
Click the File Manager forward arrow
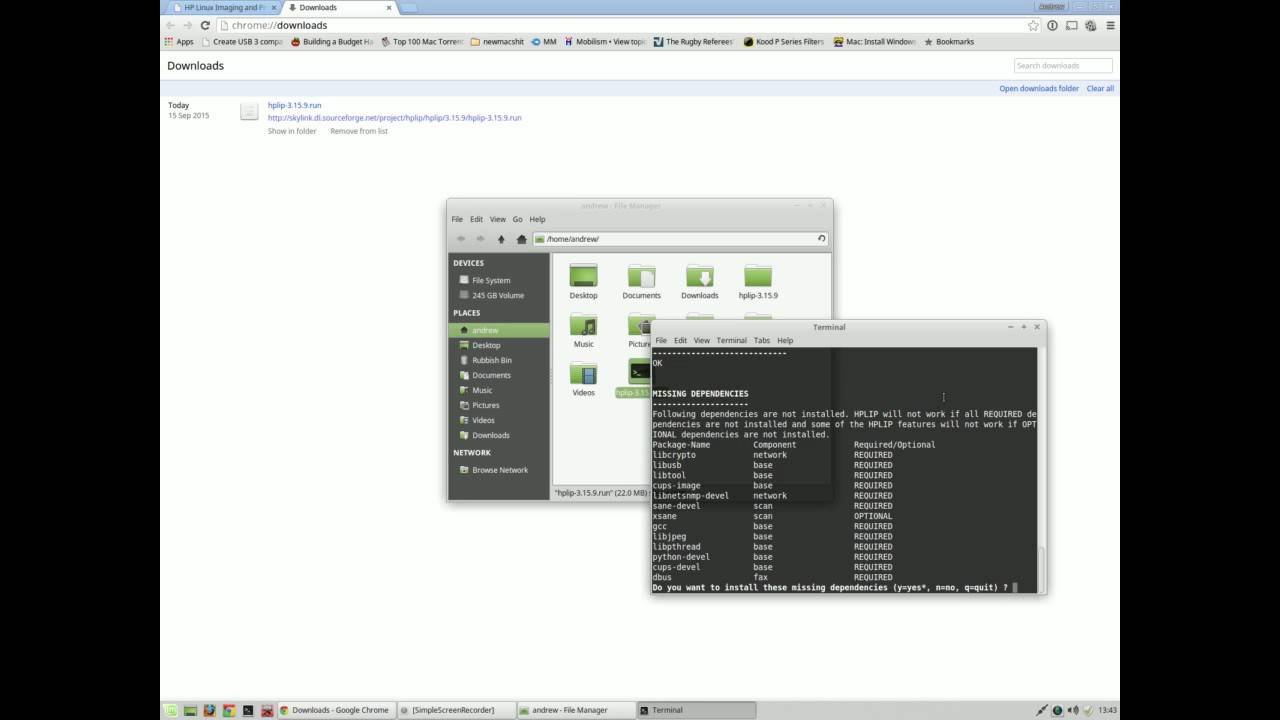pos(481,239)
